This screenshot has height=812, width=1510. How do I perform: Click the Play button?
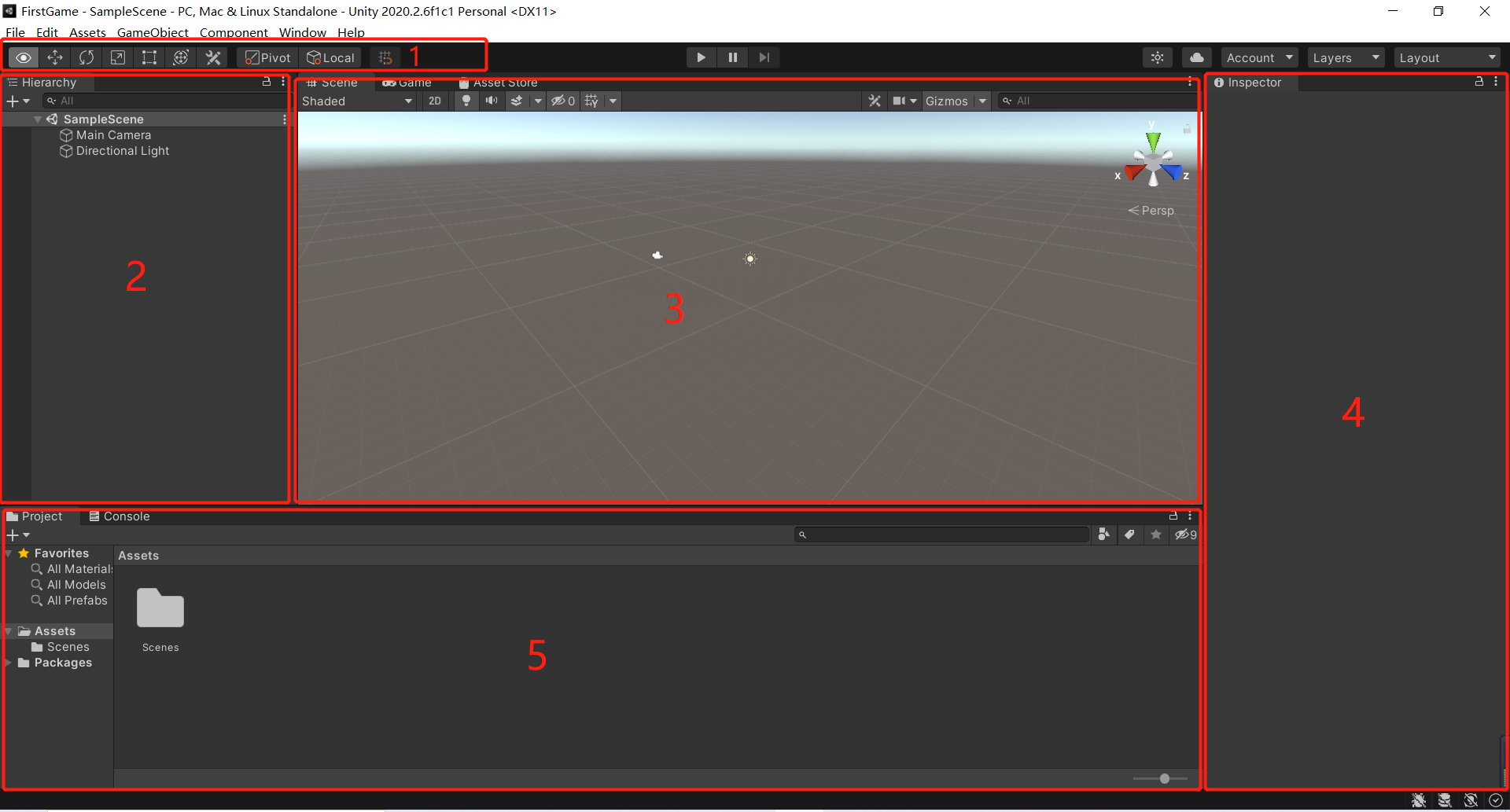click(x=700, y=57)
